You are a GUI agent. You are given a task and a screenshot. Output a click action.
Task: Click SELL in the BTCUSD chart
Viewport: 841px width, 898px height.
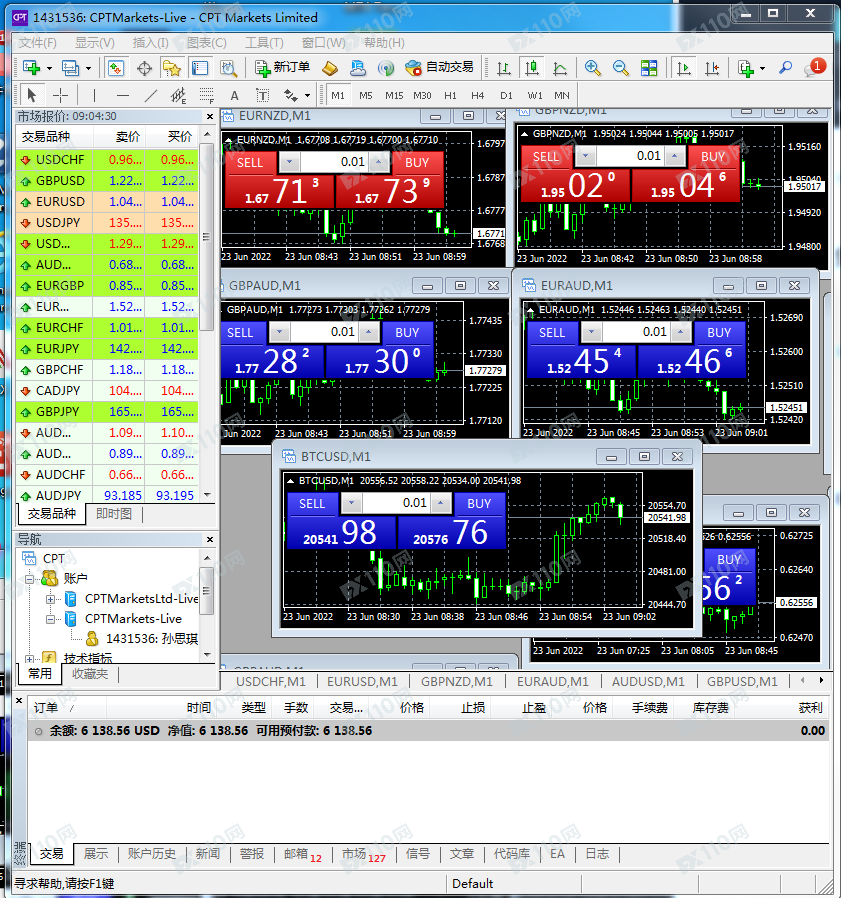click(312, 504)
